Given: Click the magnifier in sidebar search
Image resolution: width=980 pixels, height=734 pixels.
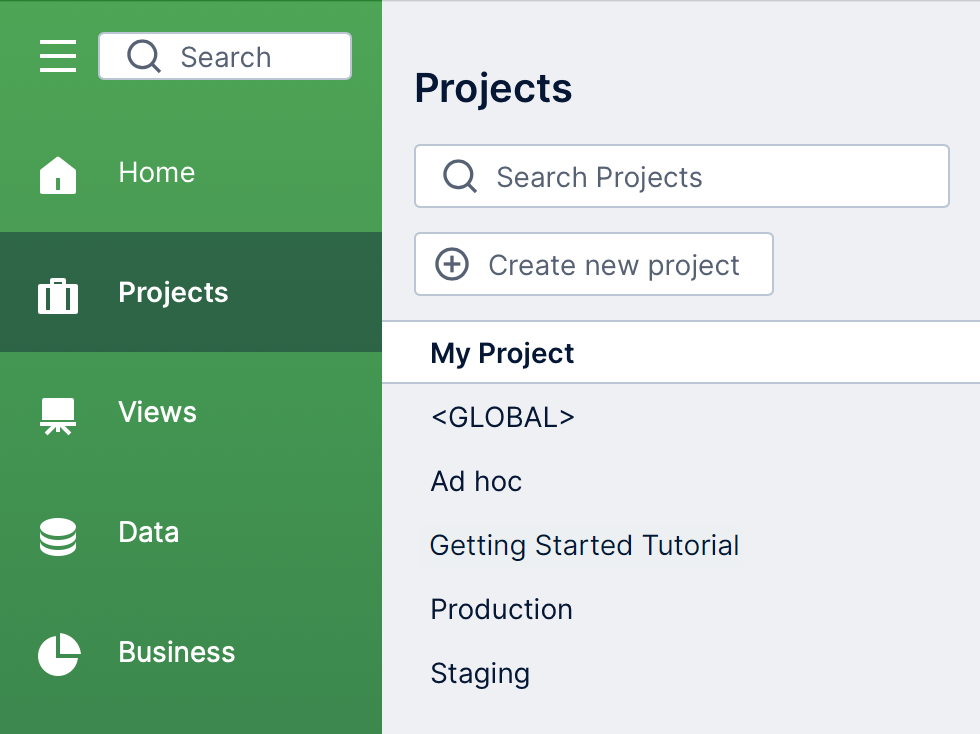Looking at the screenshot, I should coord(144,56).
